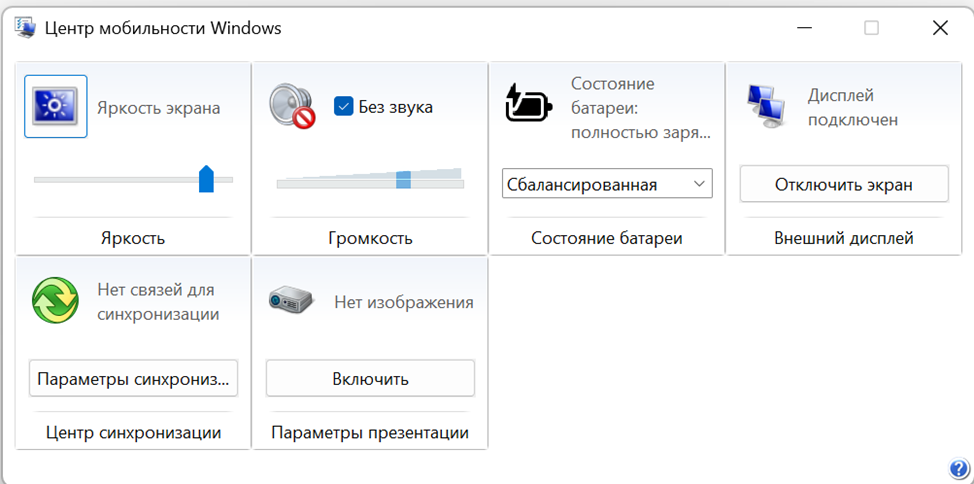Minimize the Mobility Center window
Screen dimensions: 974x484
(805, 28)
